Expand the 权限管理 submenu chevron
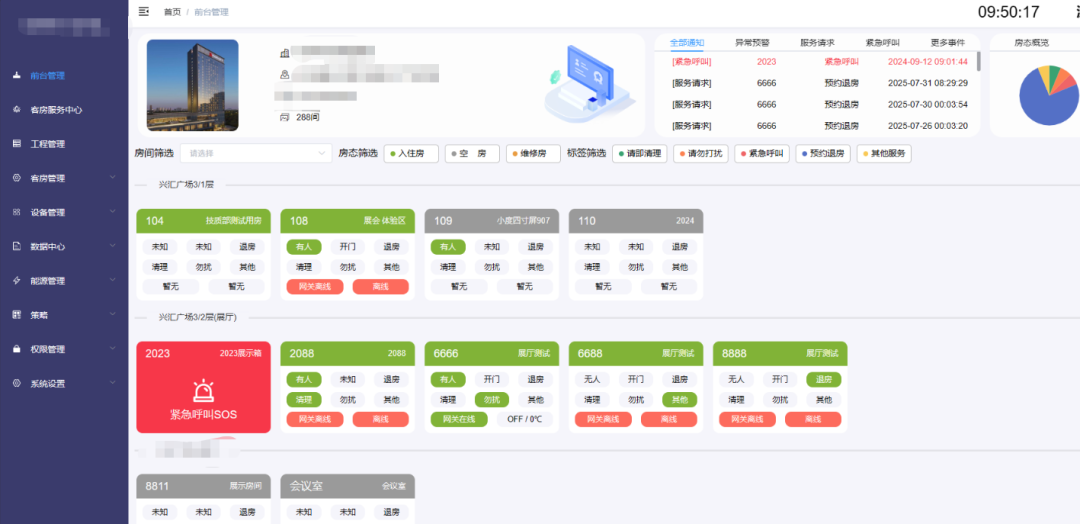Screen dimensions: 1080x524 (x=113, y=349)
